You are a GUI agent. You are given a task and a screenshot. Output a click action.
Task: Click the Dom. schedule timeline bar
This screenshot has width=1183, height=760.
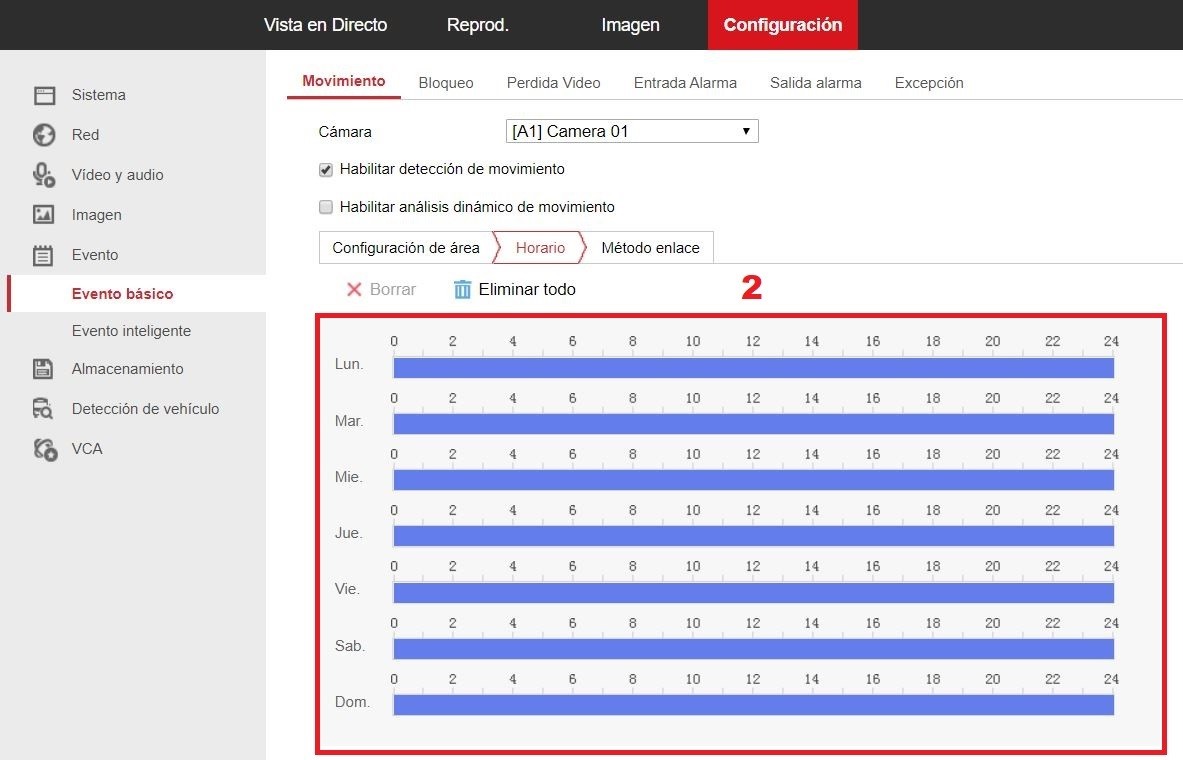754,705
